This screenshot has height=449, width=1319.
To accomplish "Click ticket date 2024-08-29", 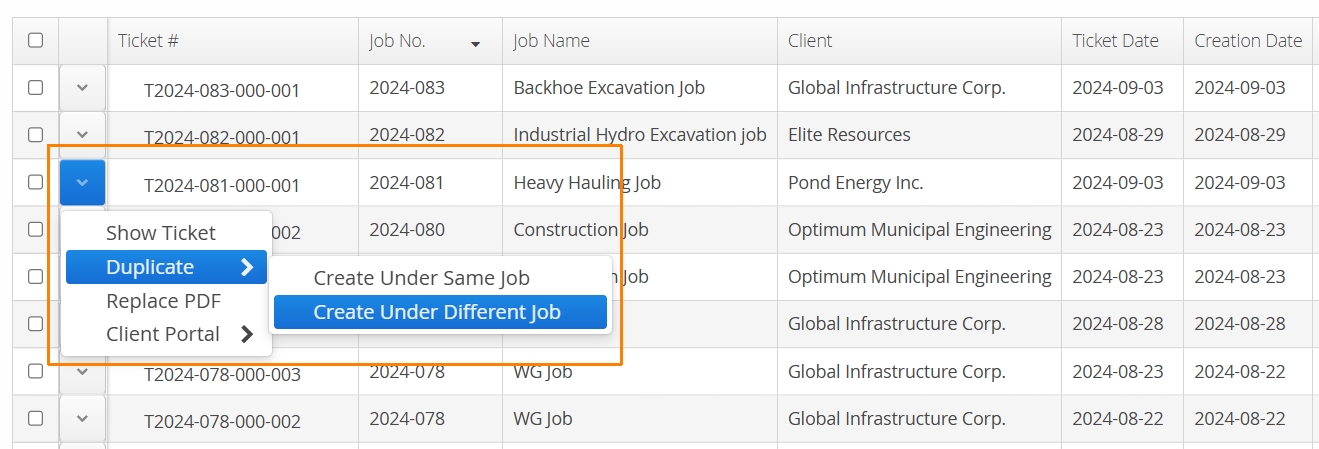I will tap(1118, 135).
